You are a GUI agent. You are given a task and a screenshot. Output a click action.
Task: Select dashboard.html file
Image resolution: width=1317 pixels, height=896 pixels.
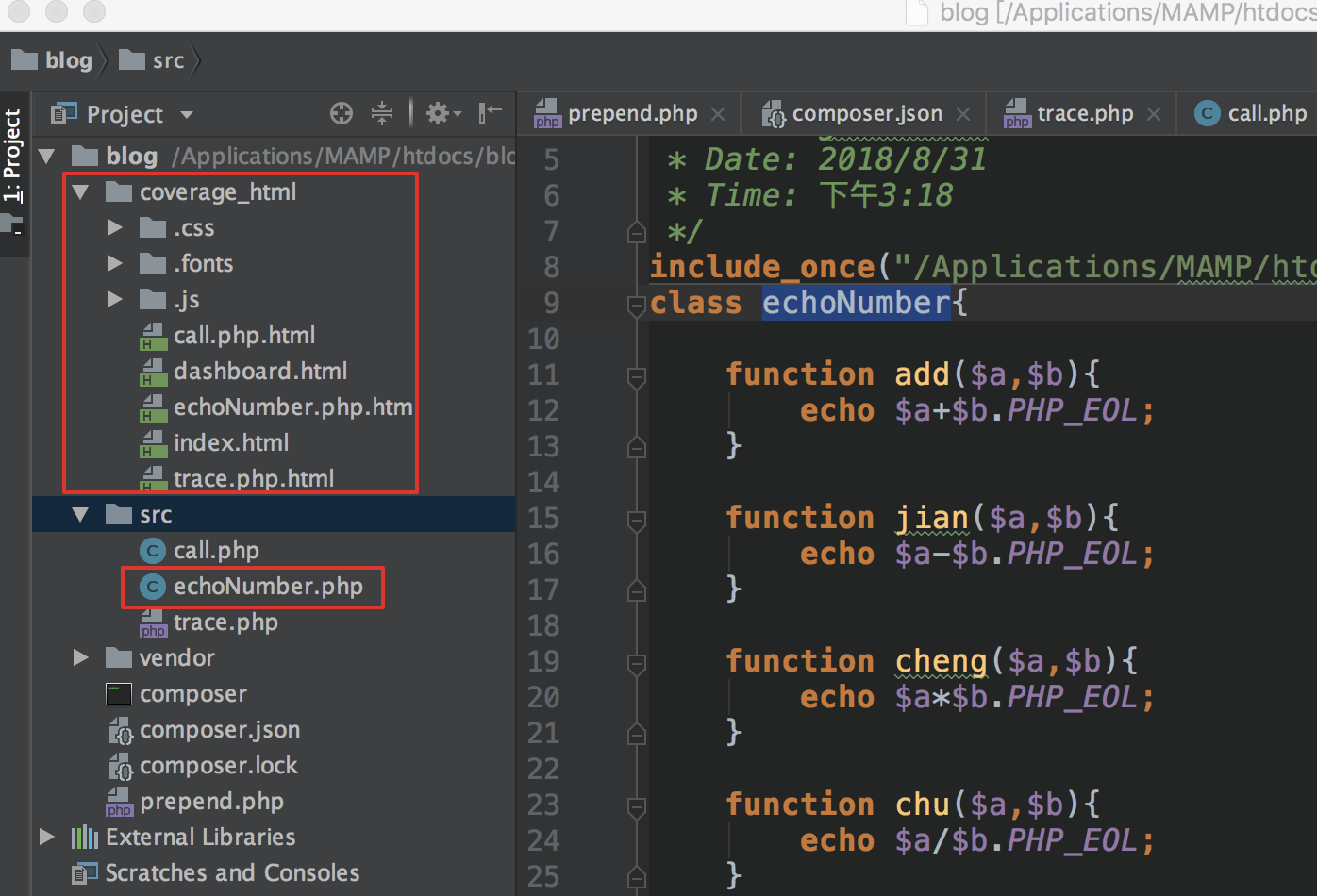(x=260, y=372)
